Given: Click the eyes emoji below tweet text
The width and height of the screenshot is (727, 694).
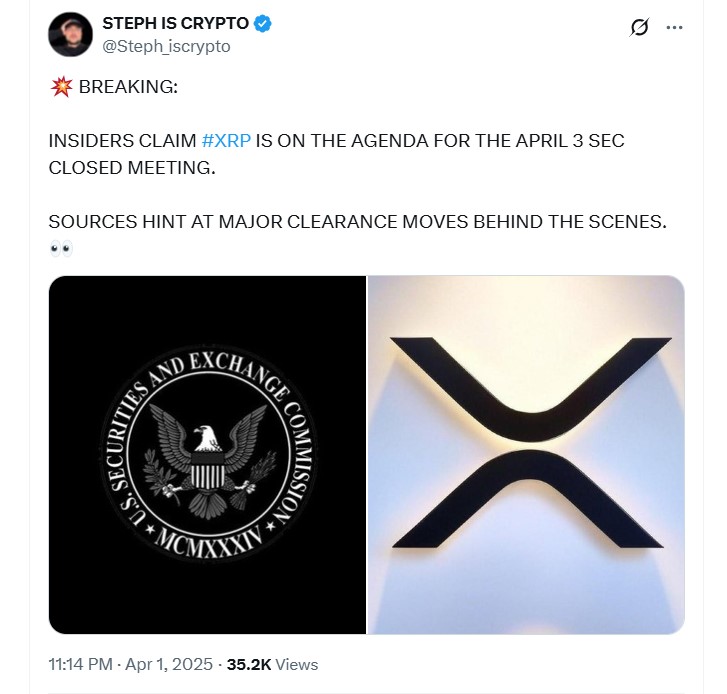Looking at the screenshot, I should tap(61, 249).
